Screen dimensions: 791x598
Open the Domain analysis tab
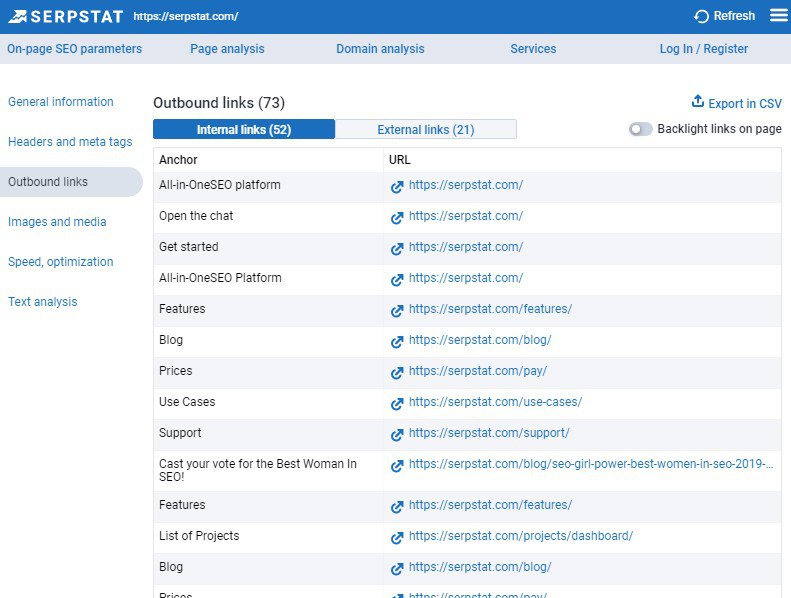point(380,49)
